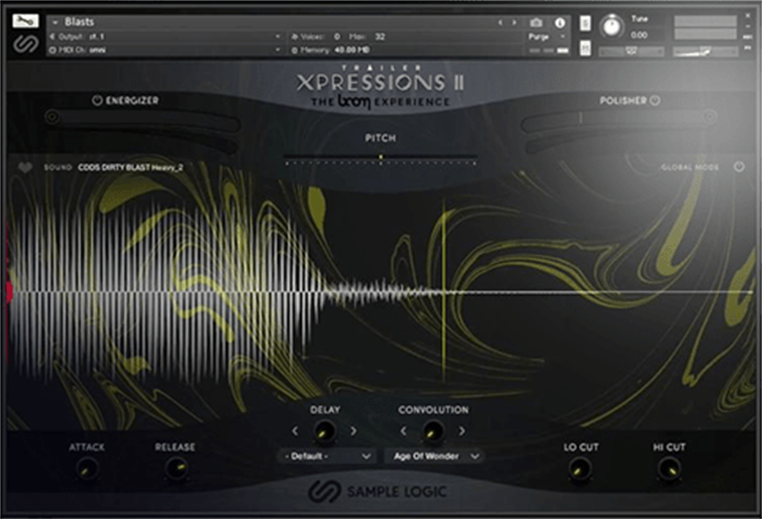Click the CDDS DIRTY BLAST Heavy_2 sound name
The image size is (762, 519).
coord(130,168)
